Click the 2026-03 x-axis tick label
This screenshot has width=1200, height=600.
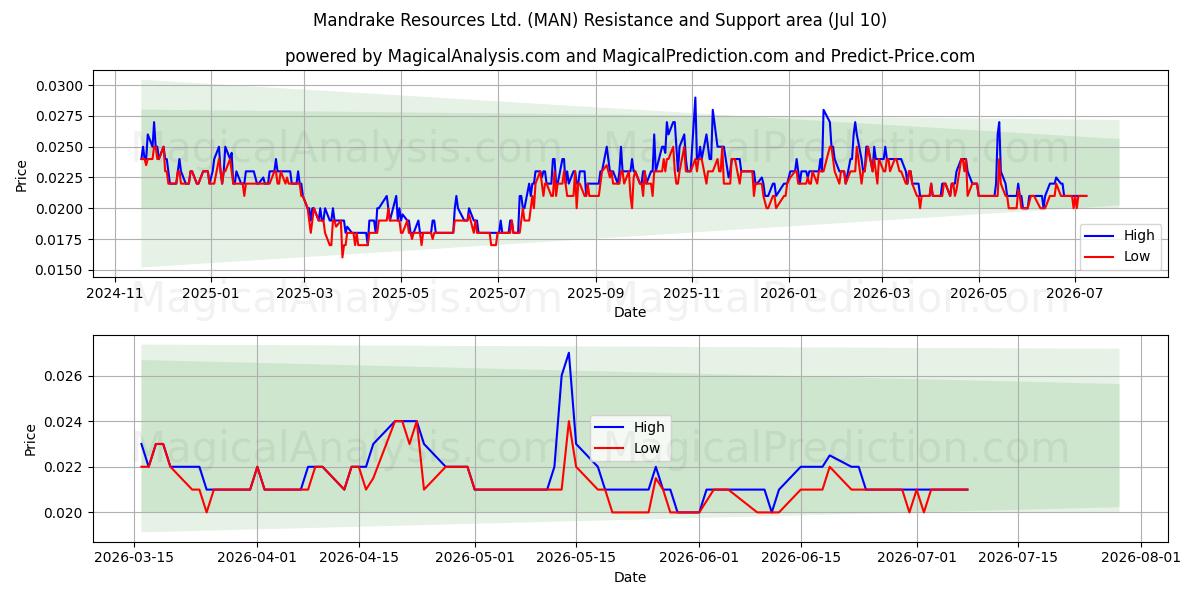click(882, 293)
